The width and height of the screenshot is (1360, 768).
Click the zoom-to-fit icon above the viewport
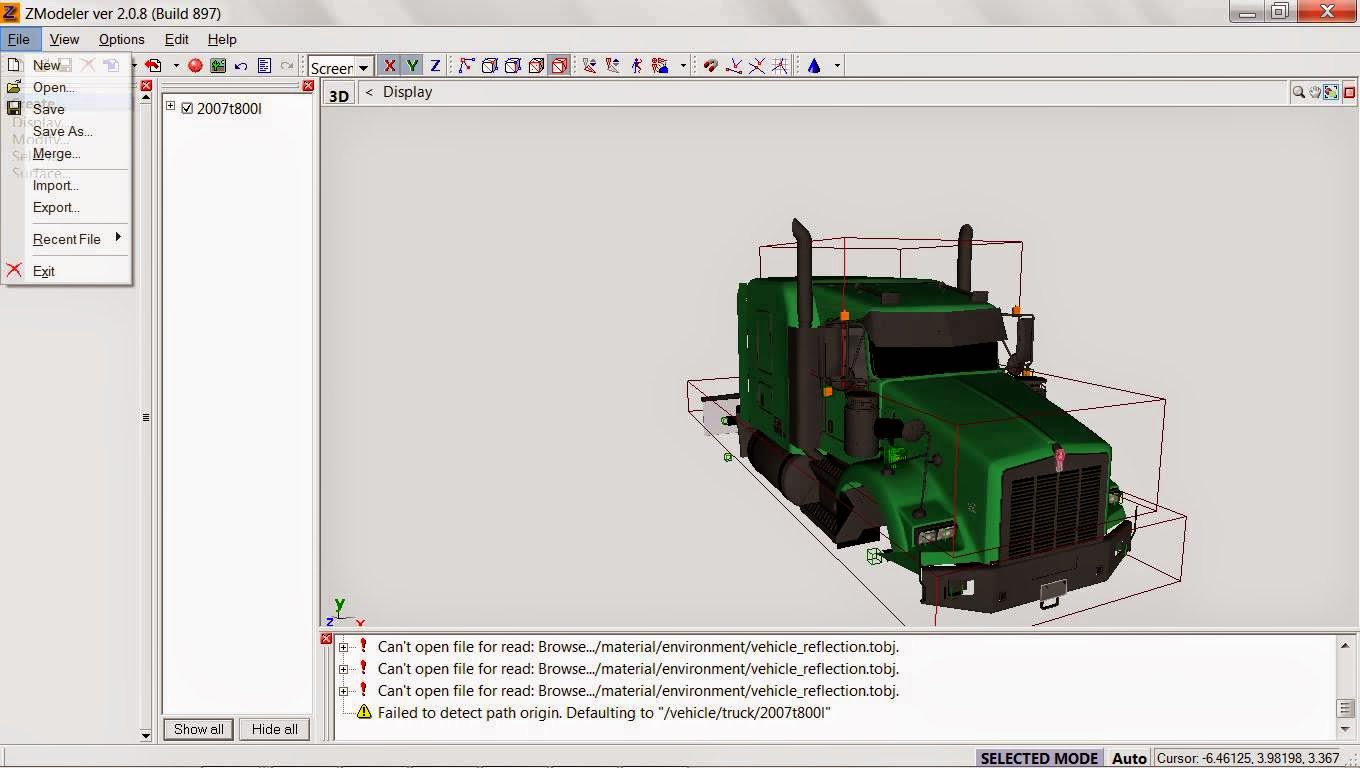click(1330, 92)
